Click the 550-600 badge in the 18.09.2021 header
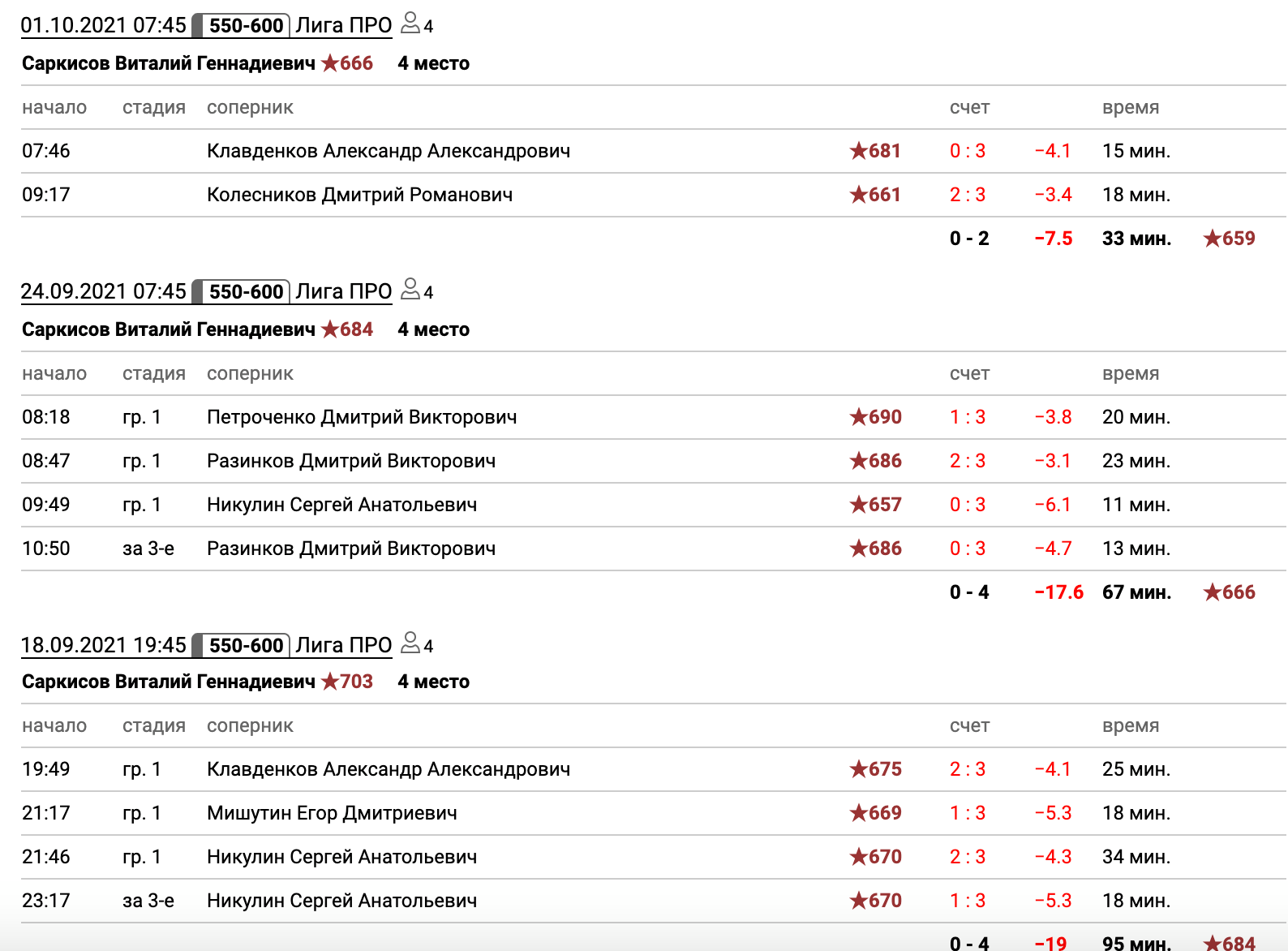1288x951 pixels. coord(245,646)
